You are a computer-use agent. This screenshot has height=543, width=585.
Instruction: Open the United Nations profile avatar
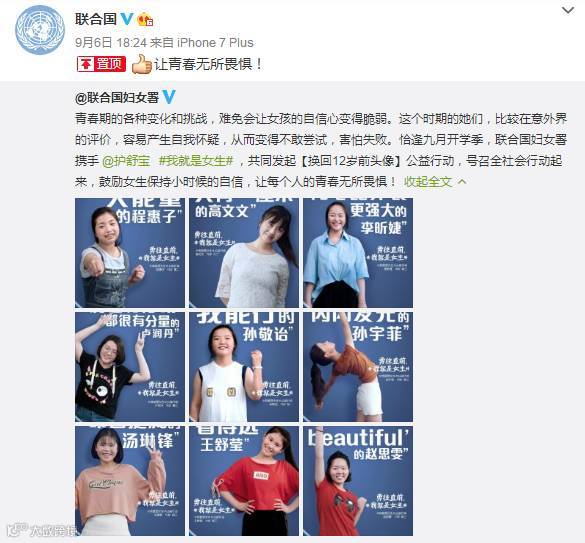point(40,30)
